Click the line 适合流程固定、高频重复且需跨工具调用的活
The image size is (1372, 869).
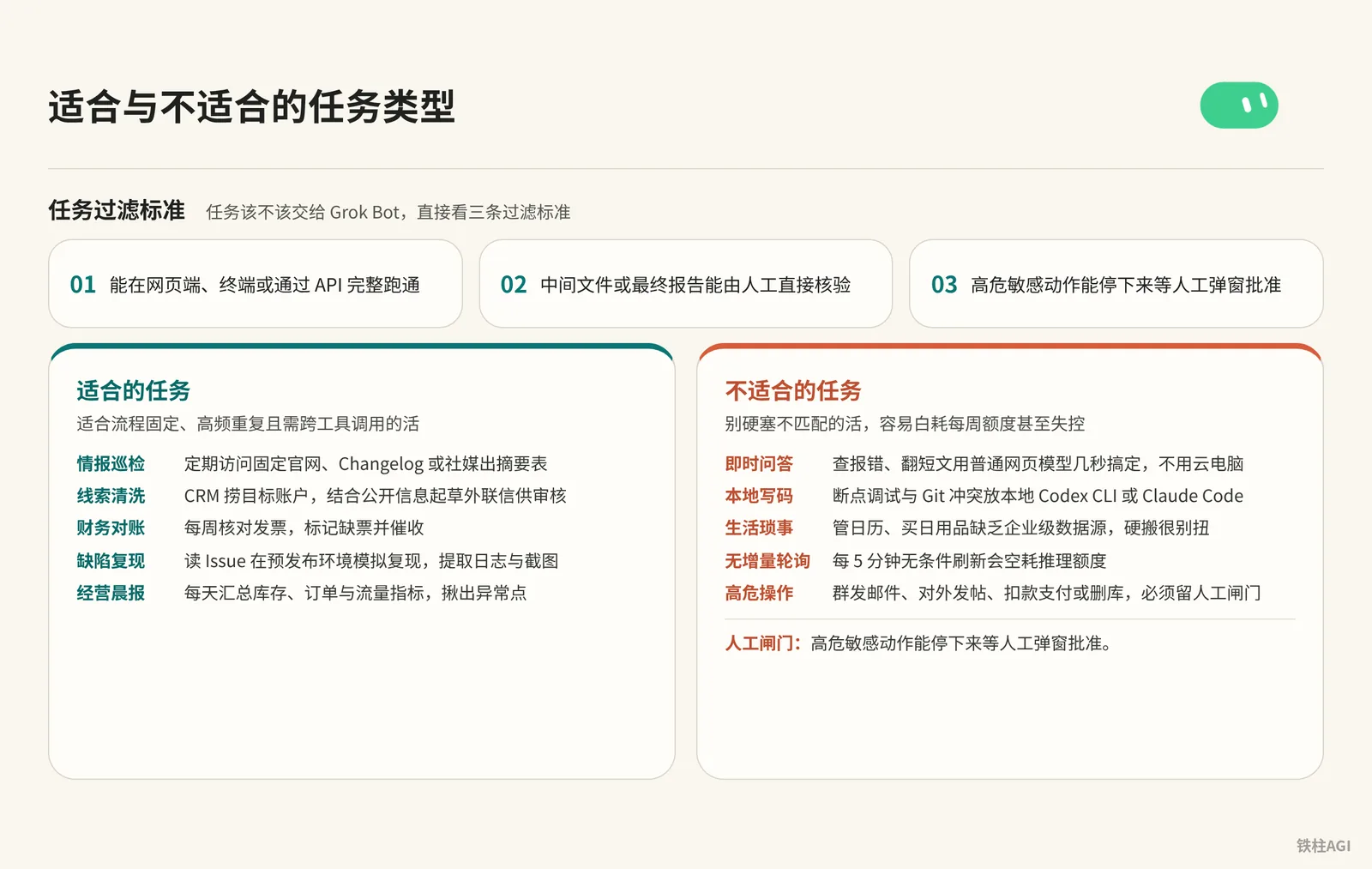coord(248,424)
